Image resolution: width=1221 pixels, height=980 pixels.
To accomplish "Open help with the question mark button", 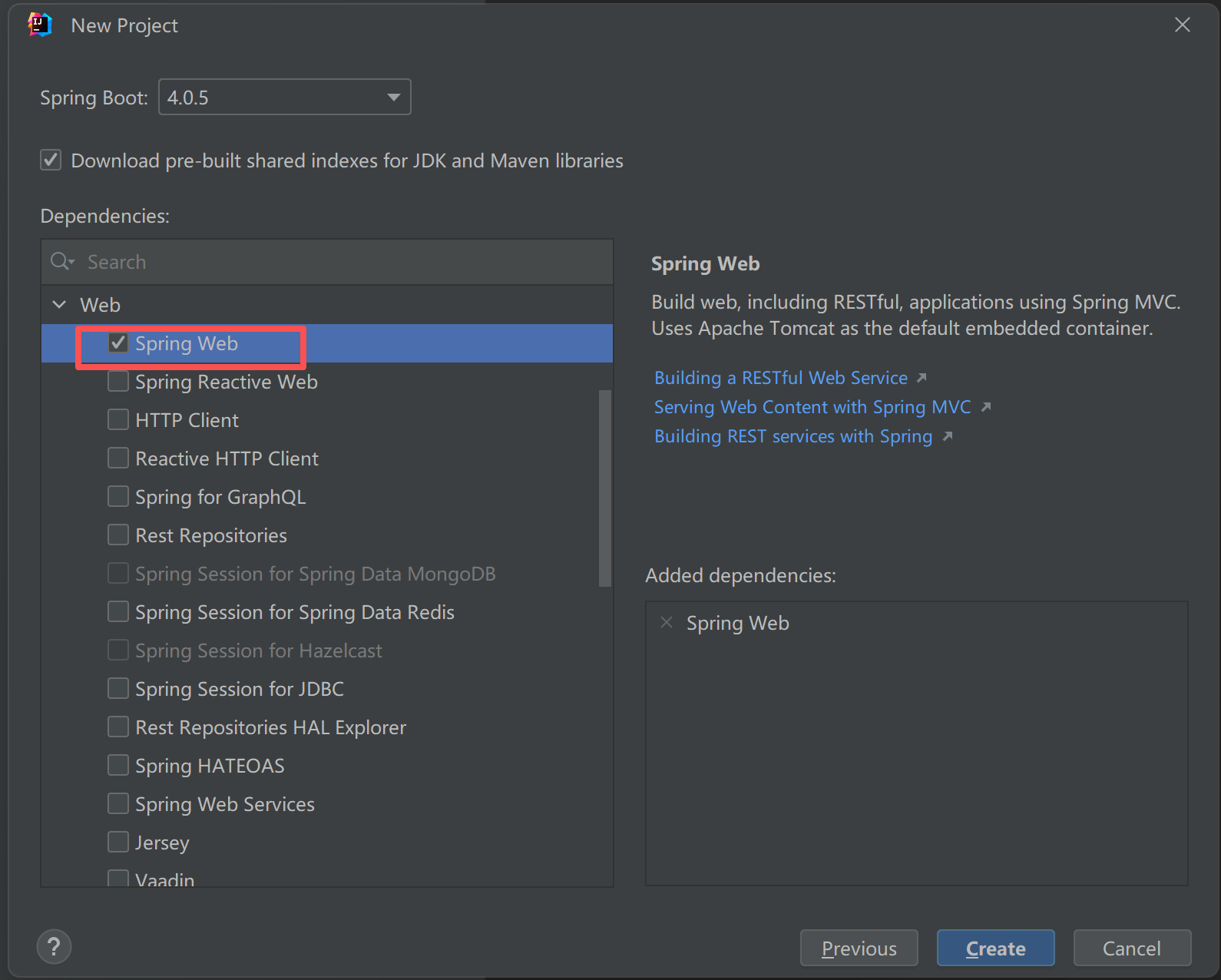I will 54,947.
